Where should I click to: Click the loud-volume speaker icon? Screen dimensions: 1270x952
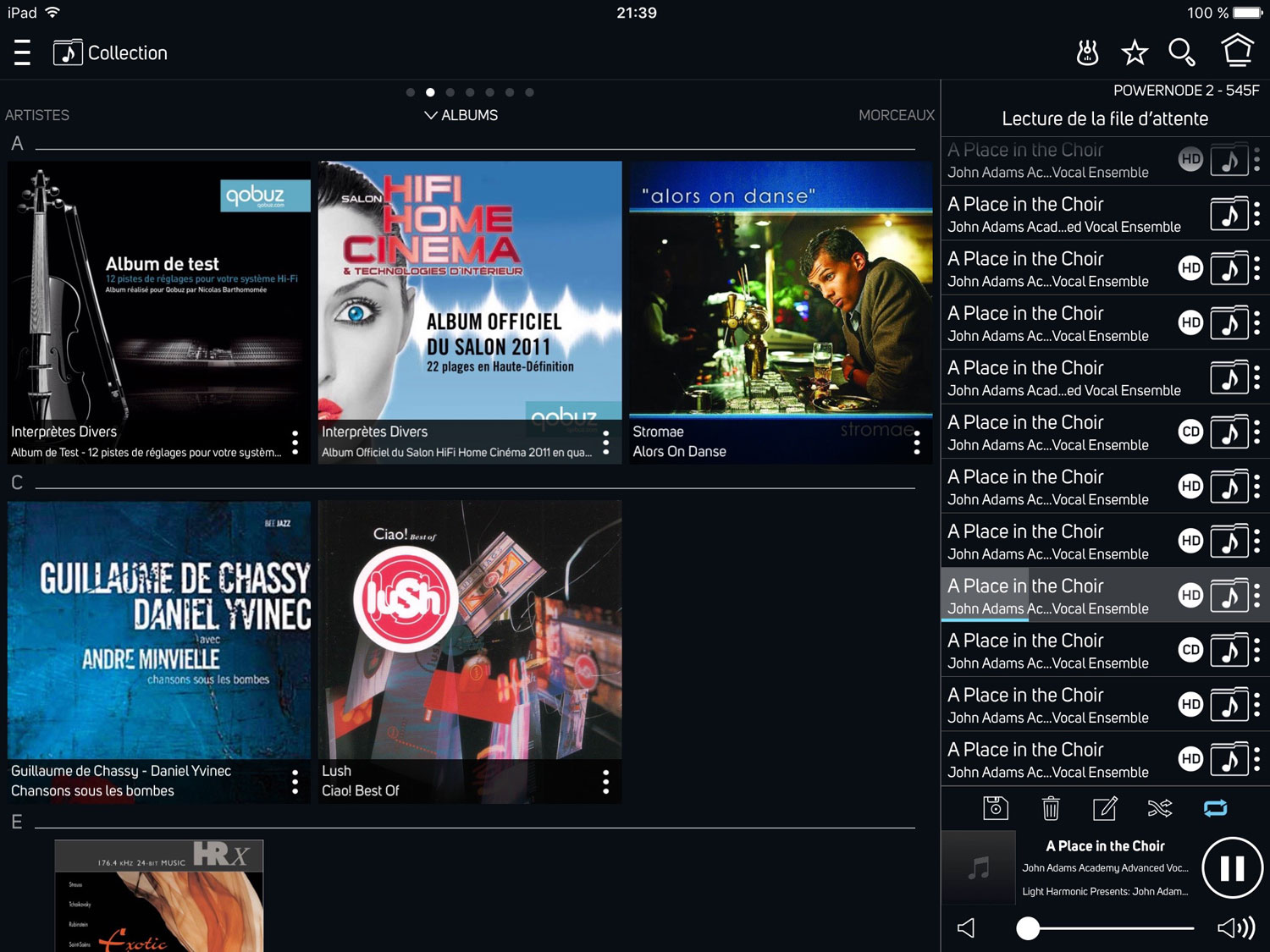[x=1236, y=928]
